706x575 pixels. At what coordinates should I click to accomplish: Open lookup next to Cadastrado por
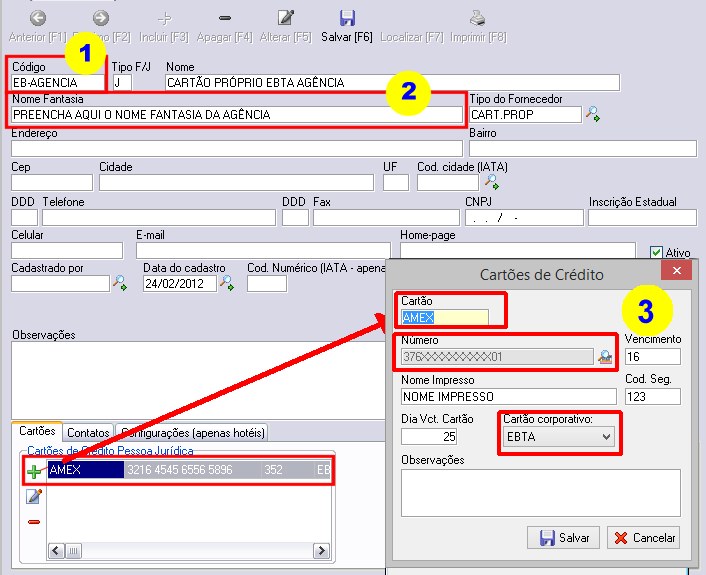120,283
